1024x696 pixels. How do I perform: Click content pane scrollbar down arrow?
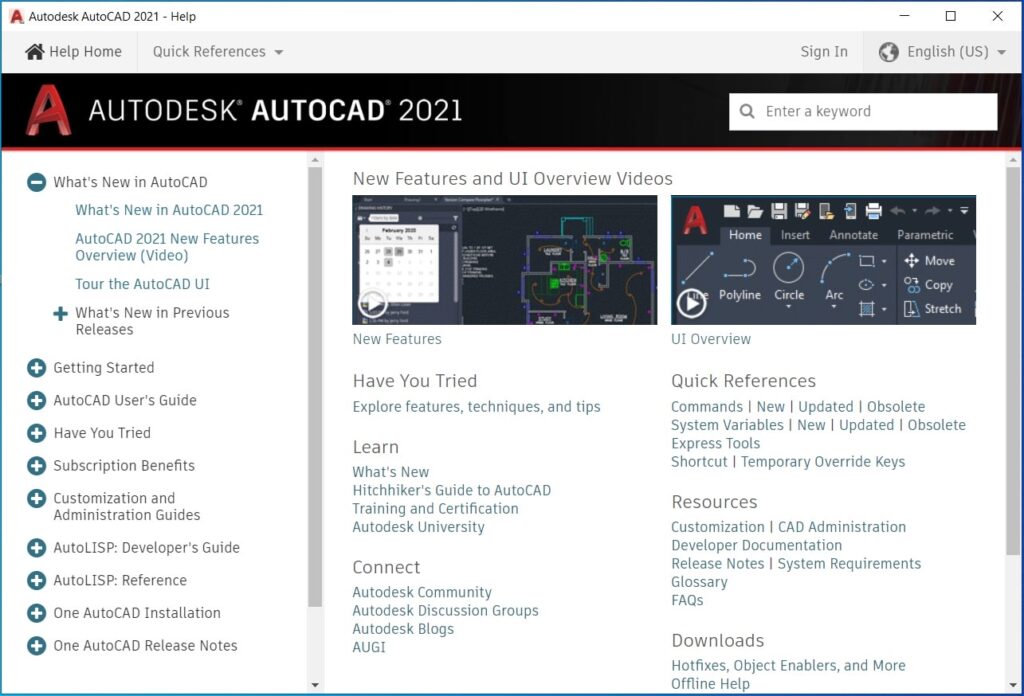(x=1013, y=685)
